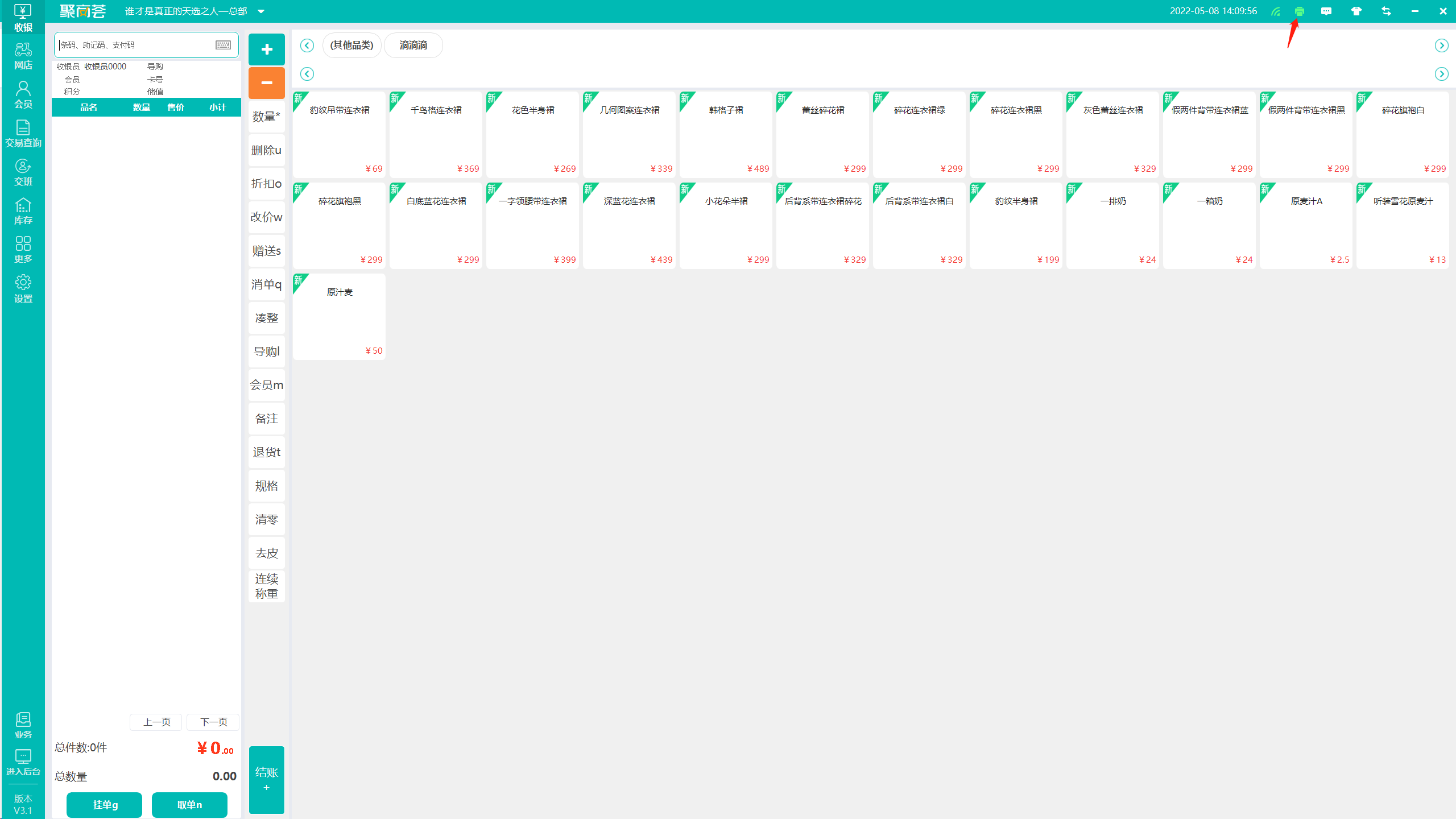Click the sync switch arrows icon
The height and width of the screenshot is (819, 1456).
point(1386,11)
